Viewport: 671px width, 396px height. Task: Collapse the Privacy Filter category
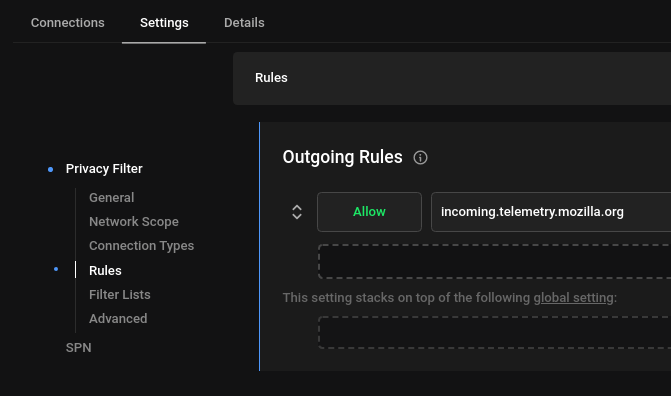(104, 169)
